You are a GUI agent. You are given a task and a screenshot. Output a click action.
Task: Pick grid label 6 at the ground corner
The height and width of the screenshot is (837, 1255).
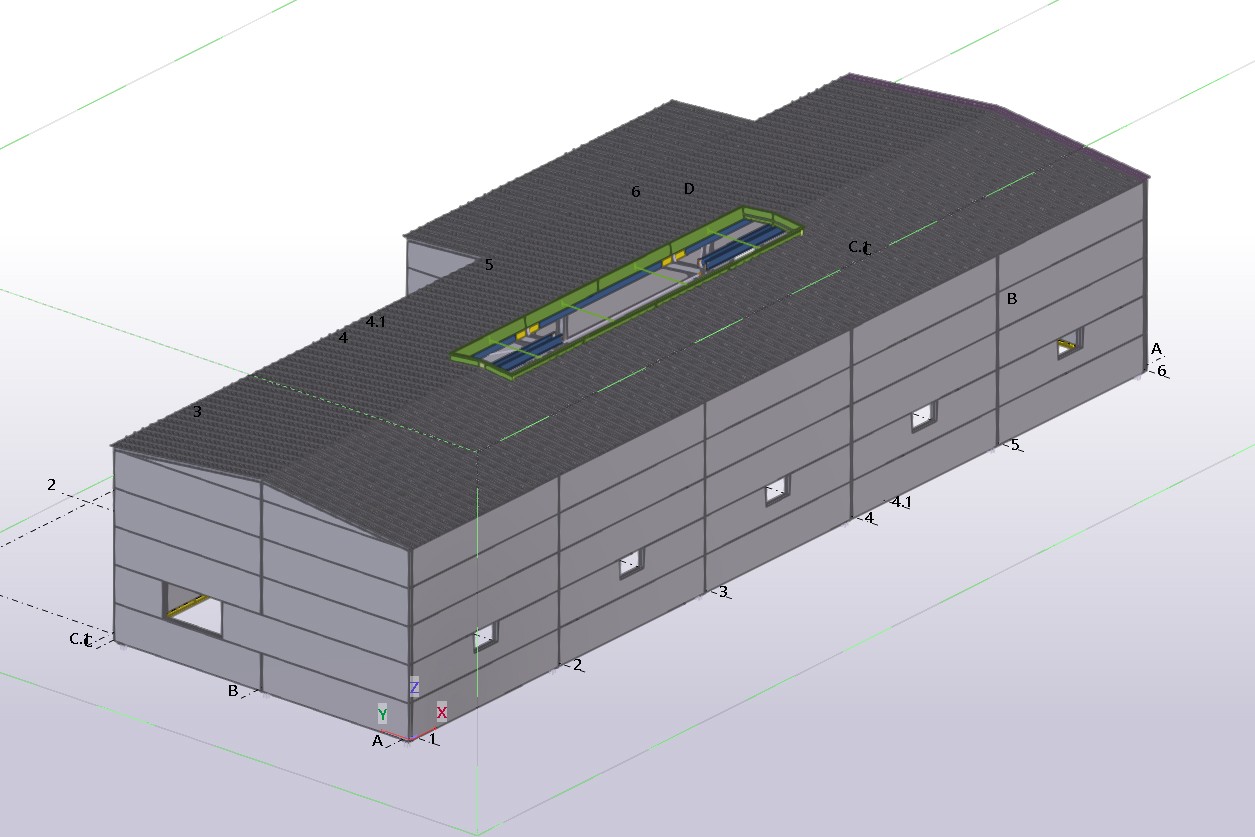point(1161,371)
